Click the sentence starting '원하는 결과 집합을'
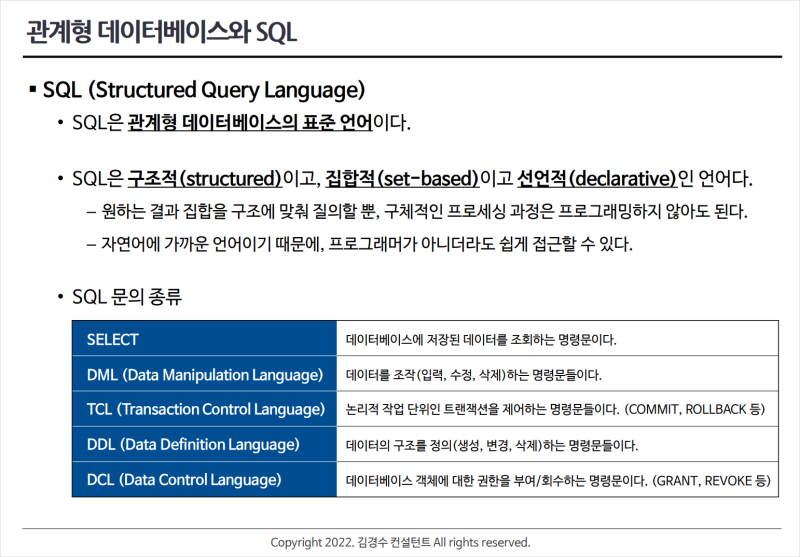The image size is (800, 557). pos(424,211)
